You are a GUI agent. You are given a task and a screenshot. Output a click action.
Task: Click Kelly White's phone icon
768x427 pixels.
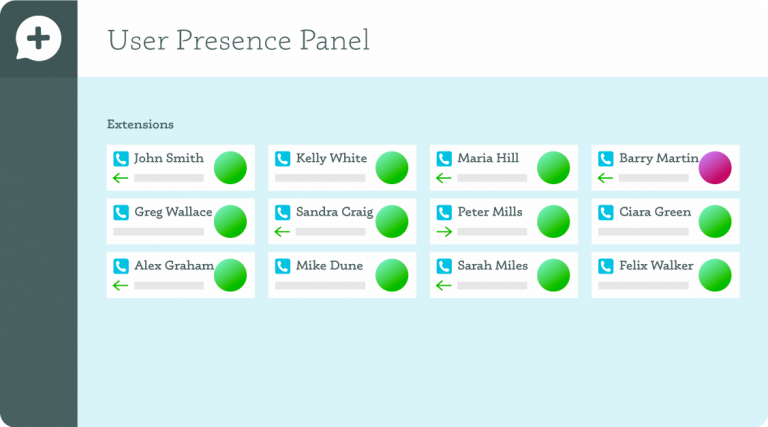coord(283,159)
